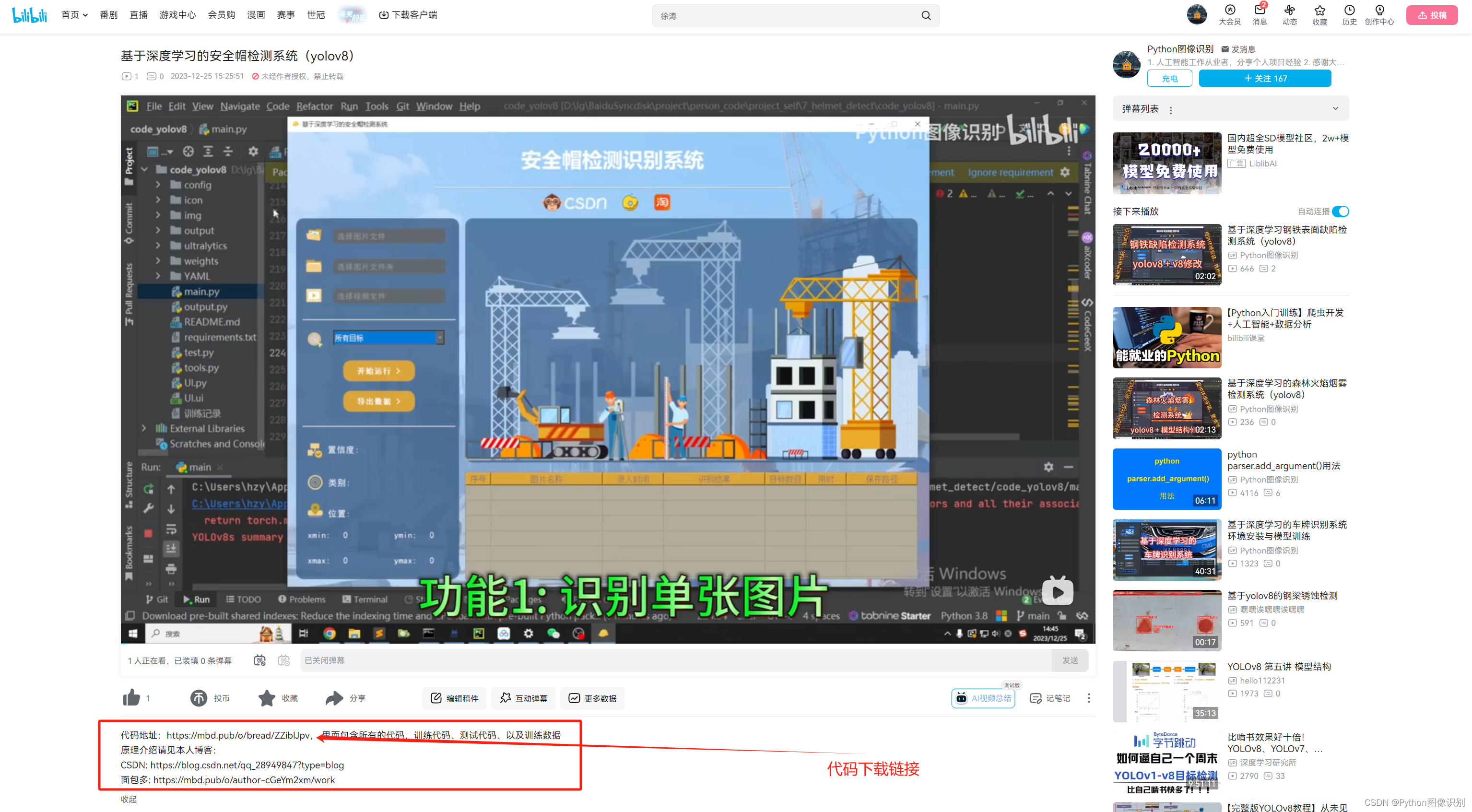This screenshot has width=1472, height=812.
Task: Click the uploader avatar Python图像识别
Action: tap(1126, 64)
